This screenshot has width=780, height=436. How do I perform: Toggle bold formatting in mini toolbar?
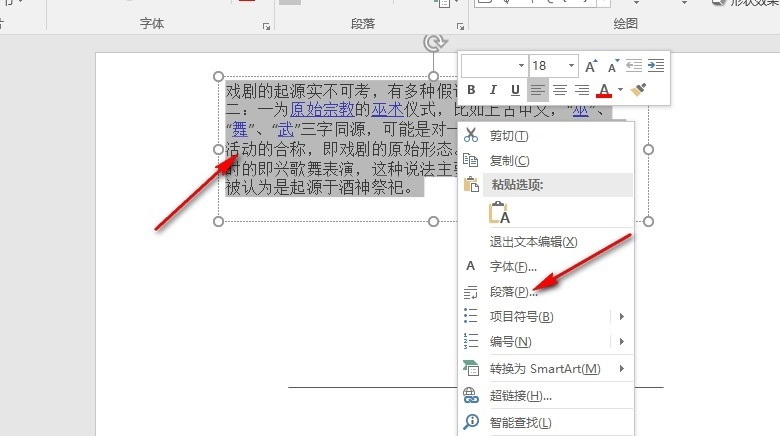tap(472, 90)
